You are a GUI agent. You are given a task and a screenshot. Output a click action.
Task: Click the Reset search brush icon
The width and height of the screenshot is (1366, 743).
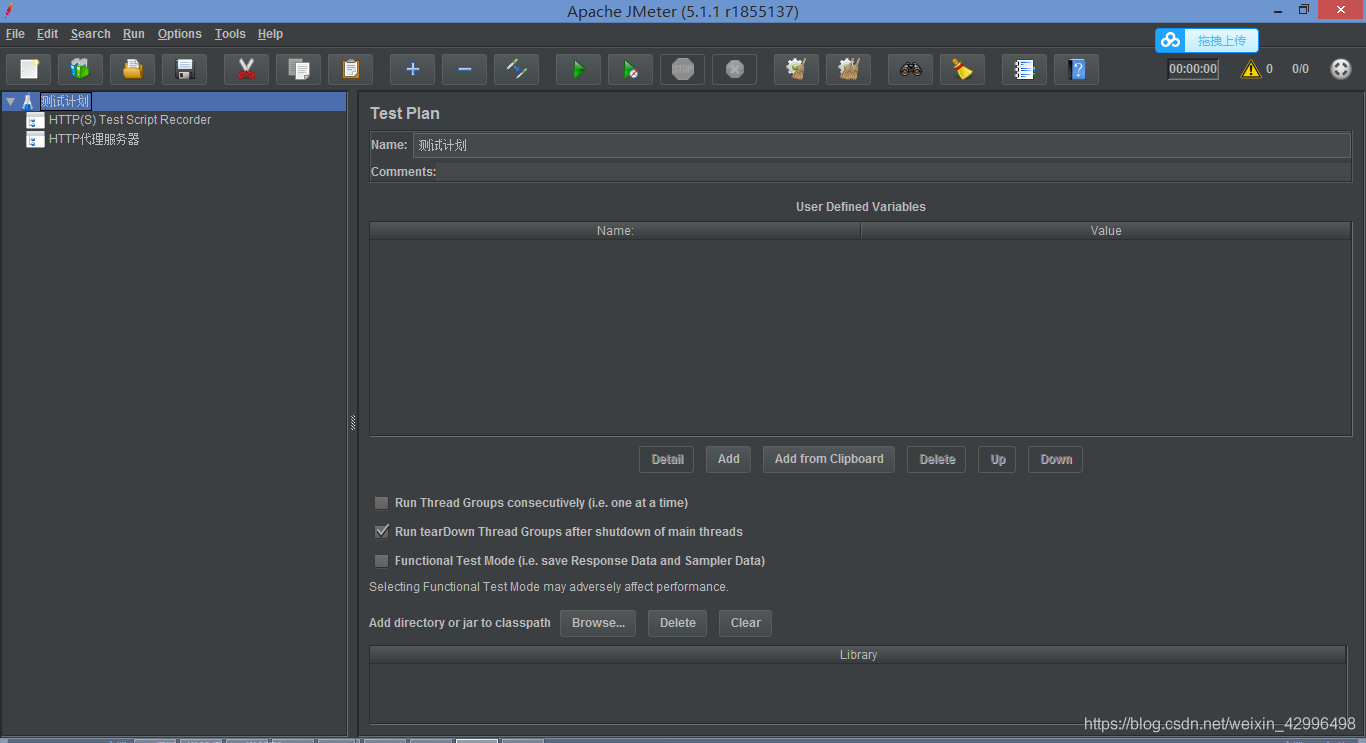point(963,69)
